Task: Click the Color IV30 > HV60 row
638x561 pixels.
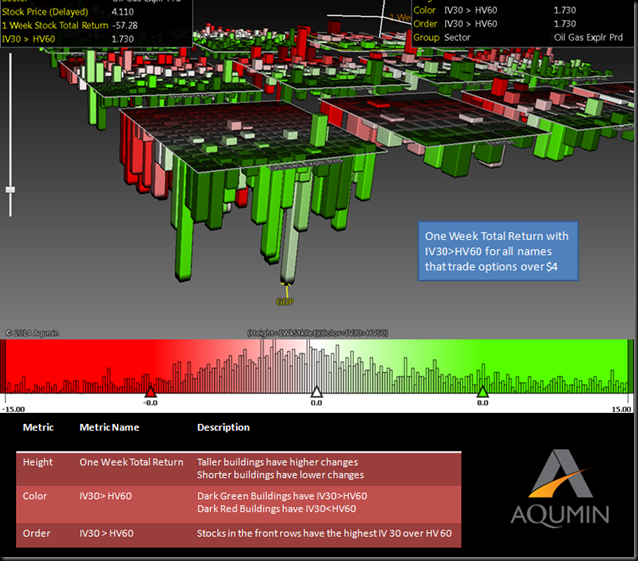Action: coord(495,10)
